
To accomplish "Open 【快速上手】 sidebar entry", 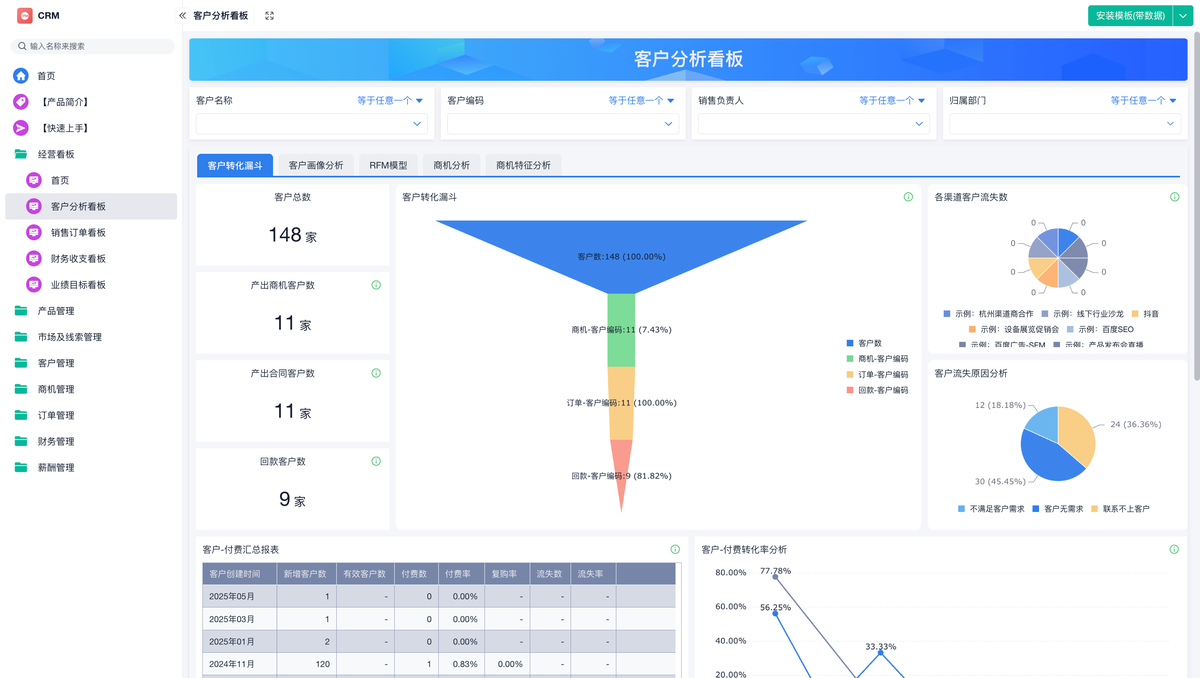I will point(90,128).
